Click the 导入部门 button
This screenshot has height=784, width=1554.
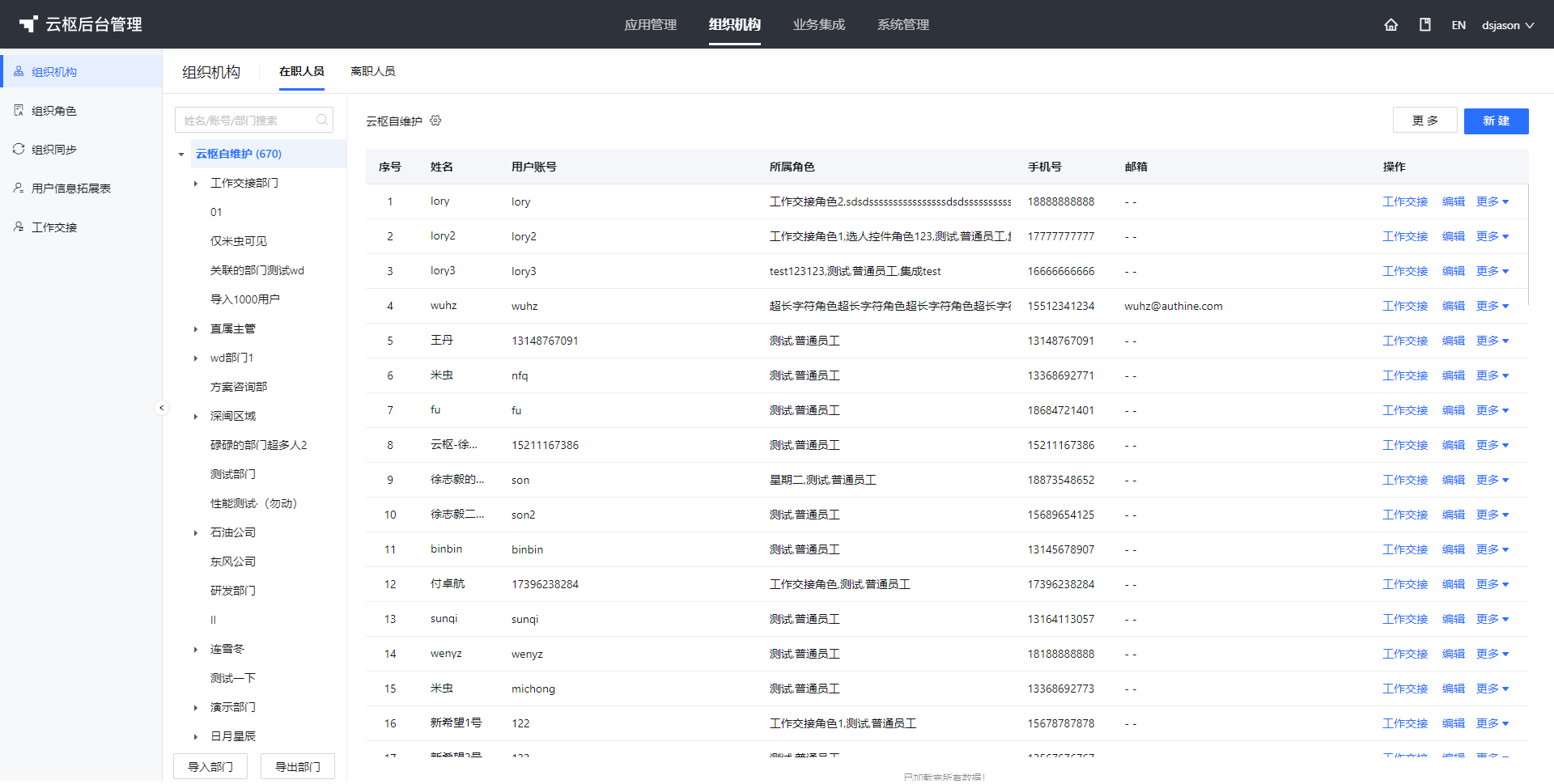pyautogui.click(x=210, y=766)
